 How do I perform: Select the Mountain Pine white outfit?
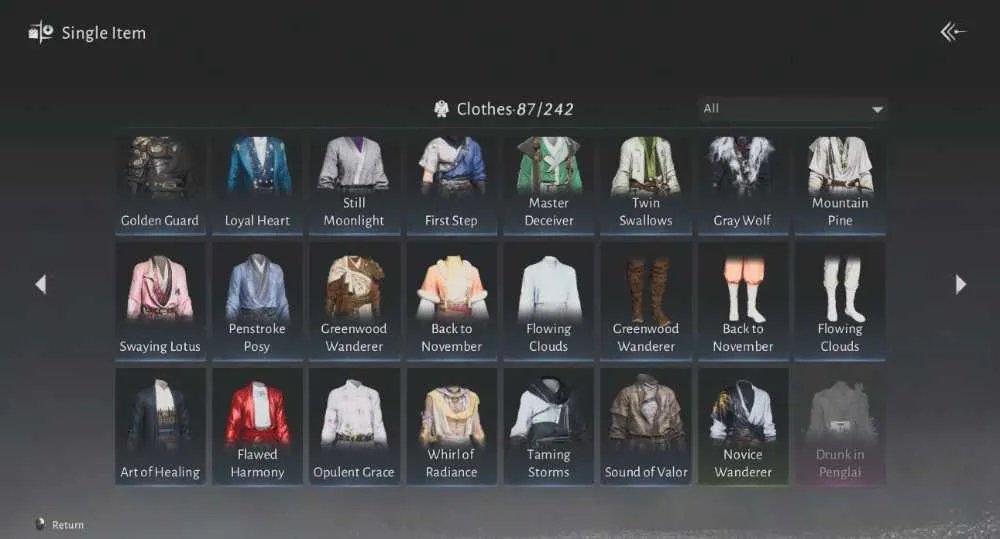click(x=840, y=183)
